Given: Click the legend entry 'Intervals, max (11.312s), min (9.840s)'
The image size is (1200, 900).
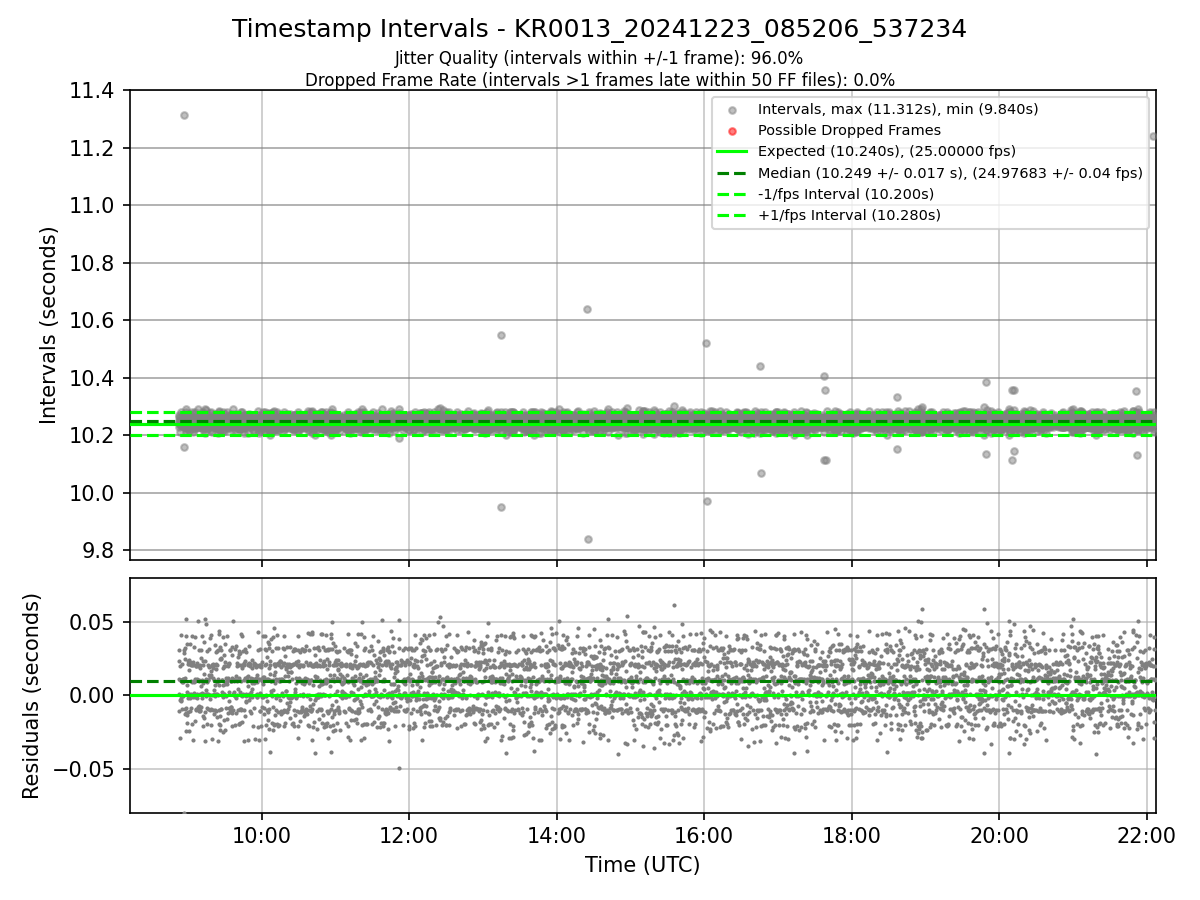Looking at the screenshot, I should pyautogui.click(x=899, y=109).
